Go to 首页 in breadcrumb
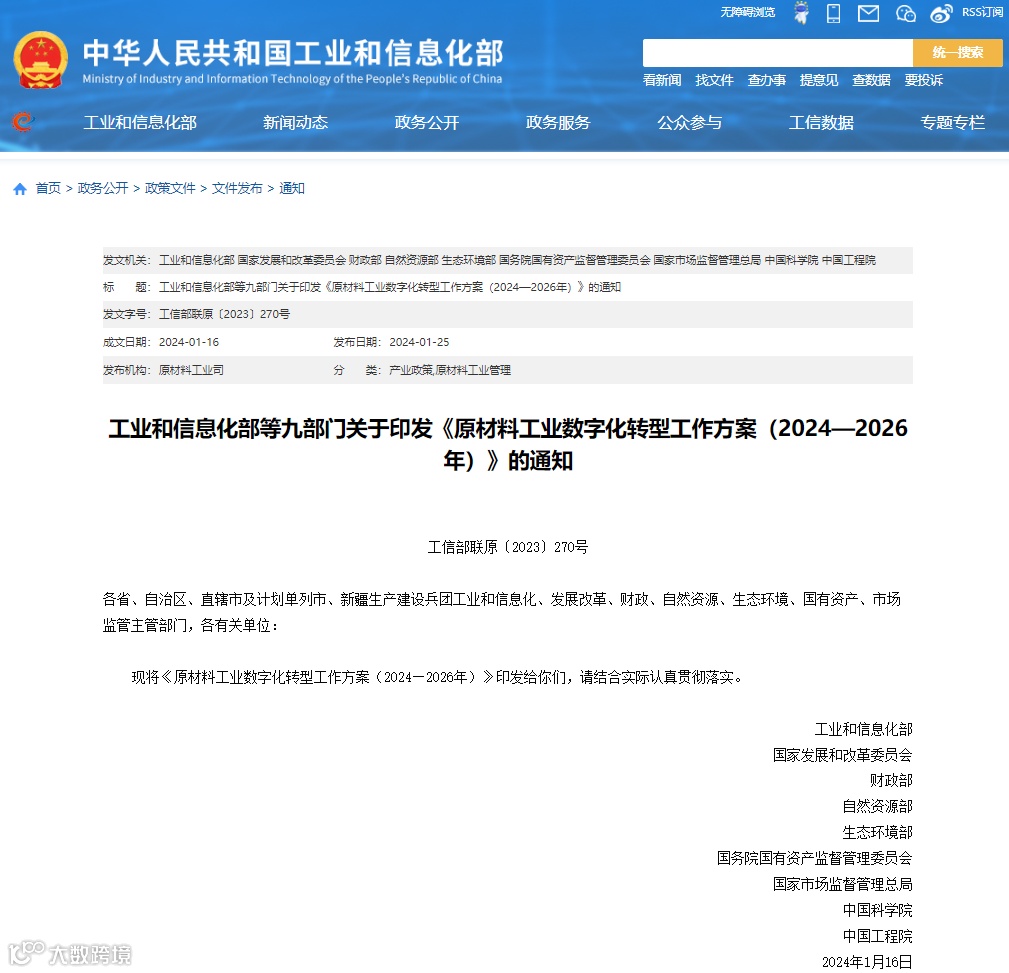Viewport: 1009px width, 973px height. point(48,189)
